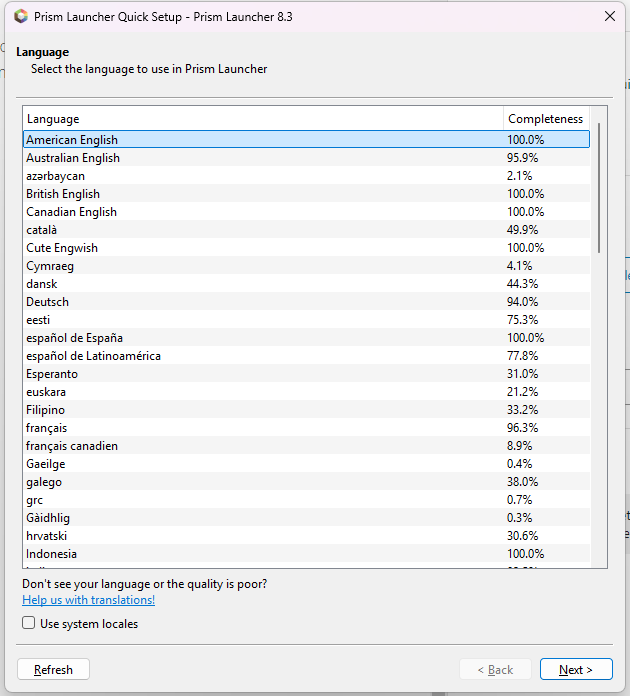This screenshot has height=696, width=630.
Task: Select Filipino language row
Action: tap(306, 410)
